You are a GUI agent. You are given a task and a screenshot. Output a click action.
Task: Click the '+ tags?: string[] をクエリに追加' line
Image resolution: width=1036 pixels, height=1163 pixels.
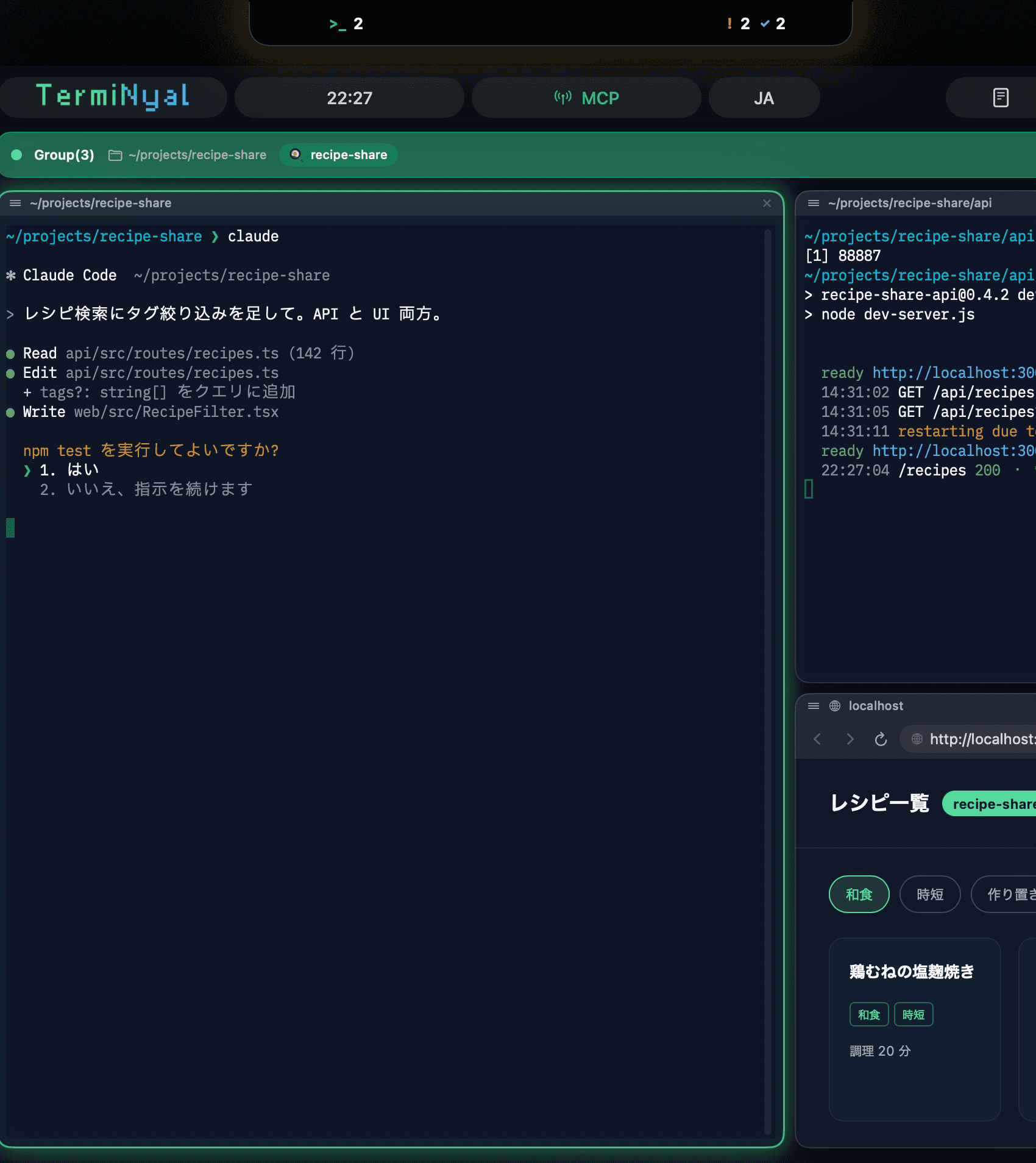159,393
